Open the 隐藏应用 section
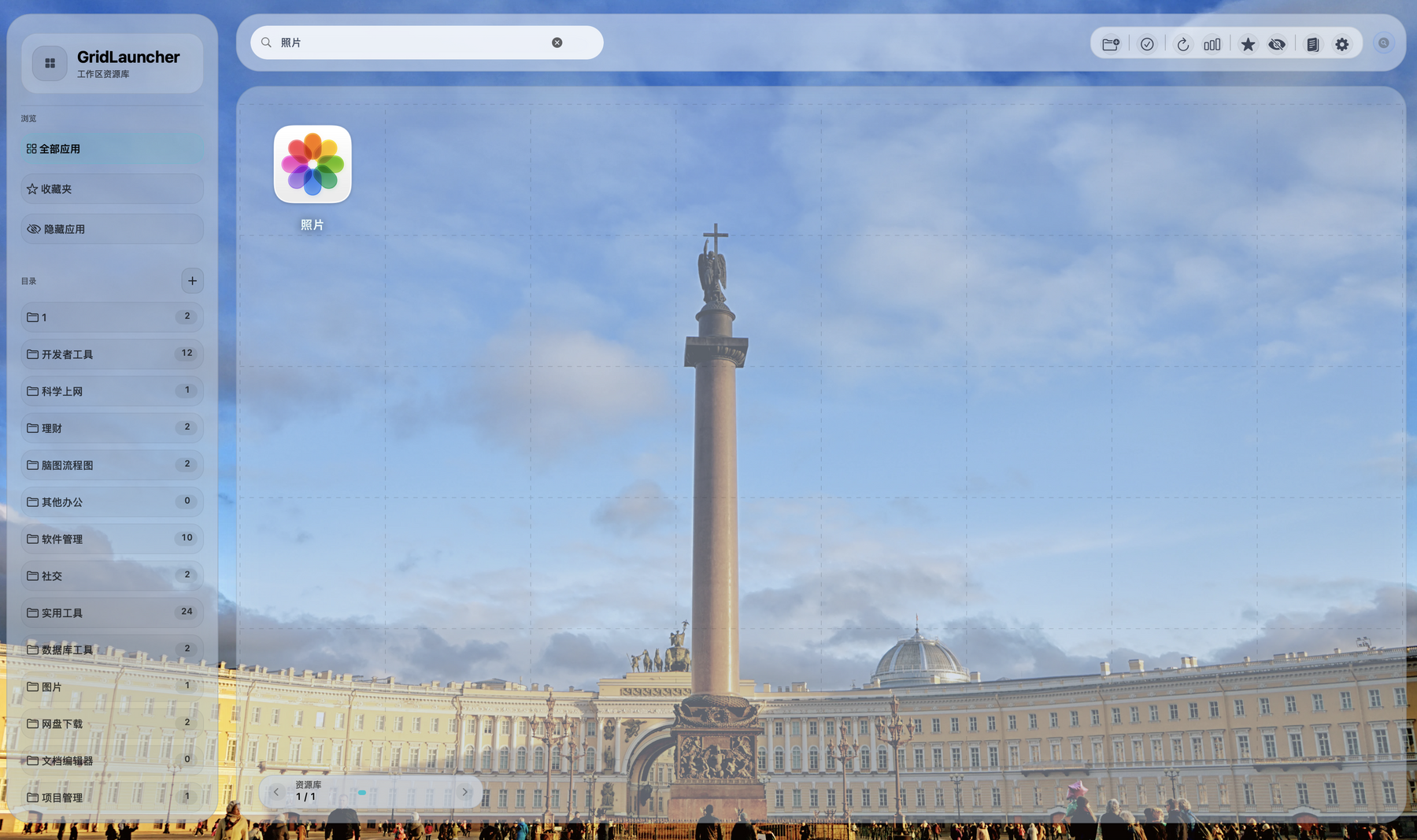The width and height of the screenshot is (1417, 840). pyautogui.click(x=112, y=229)
